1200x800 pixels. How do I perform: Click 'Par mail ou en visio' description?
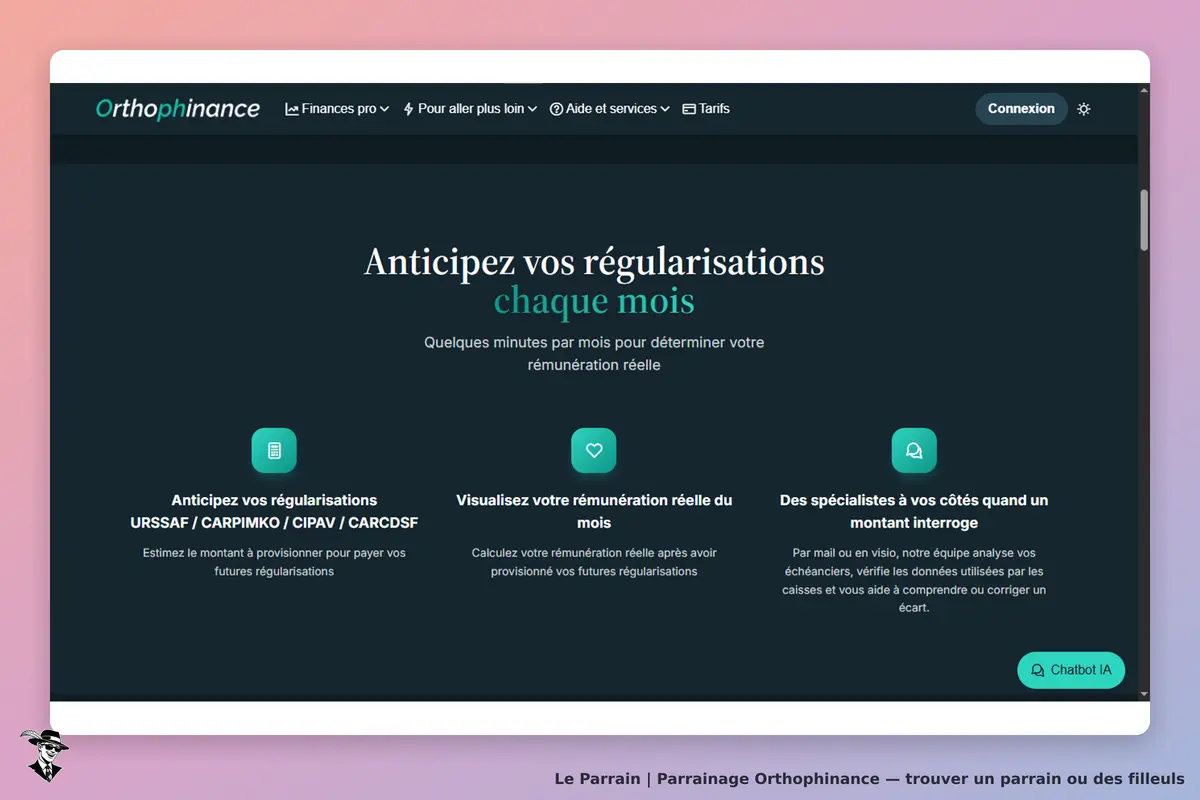coord(914,580)
